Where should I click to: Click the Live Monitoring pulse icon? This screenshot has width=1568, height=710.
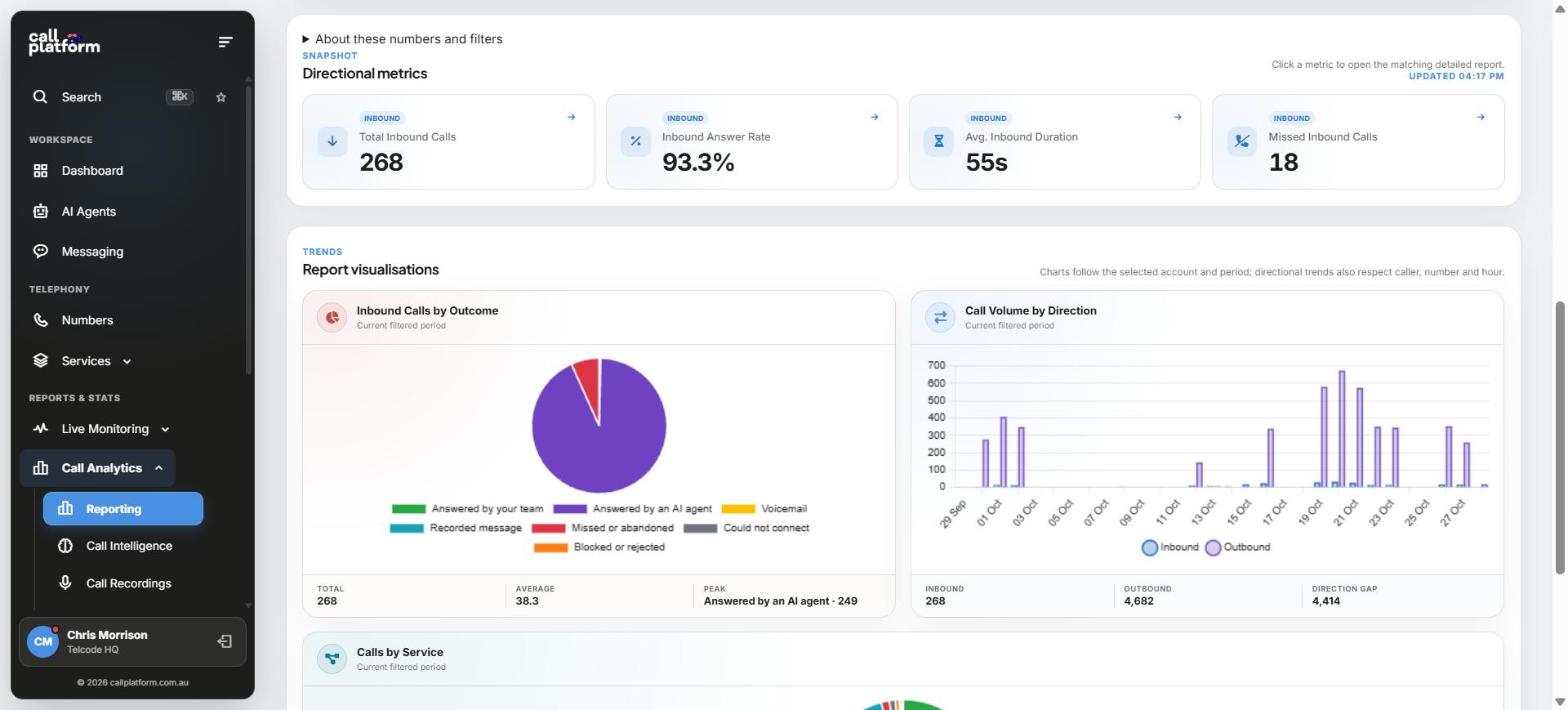[41, 429]
